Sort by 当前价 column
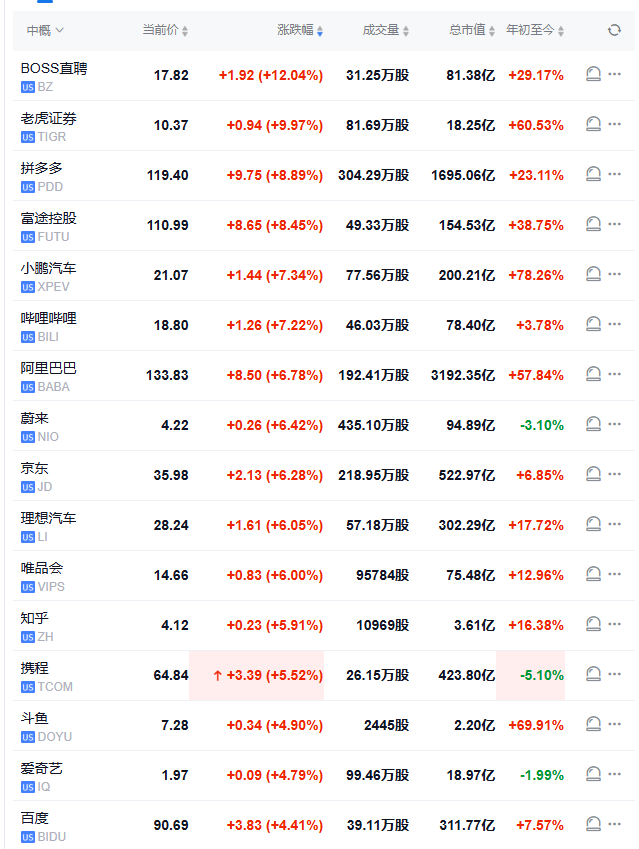The image size is (639, 849). point(164,31)
